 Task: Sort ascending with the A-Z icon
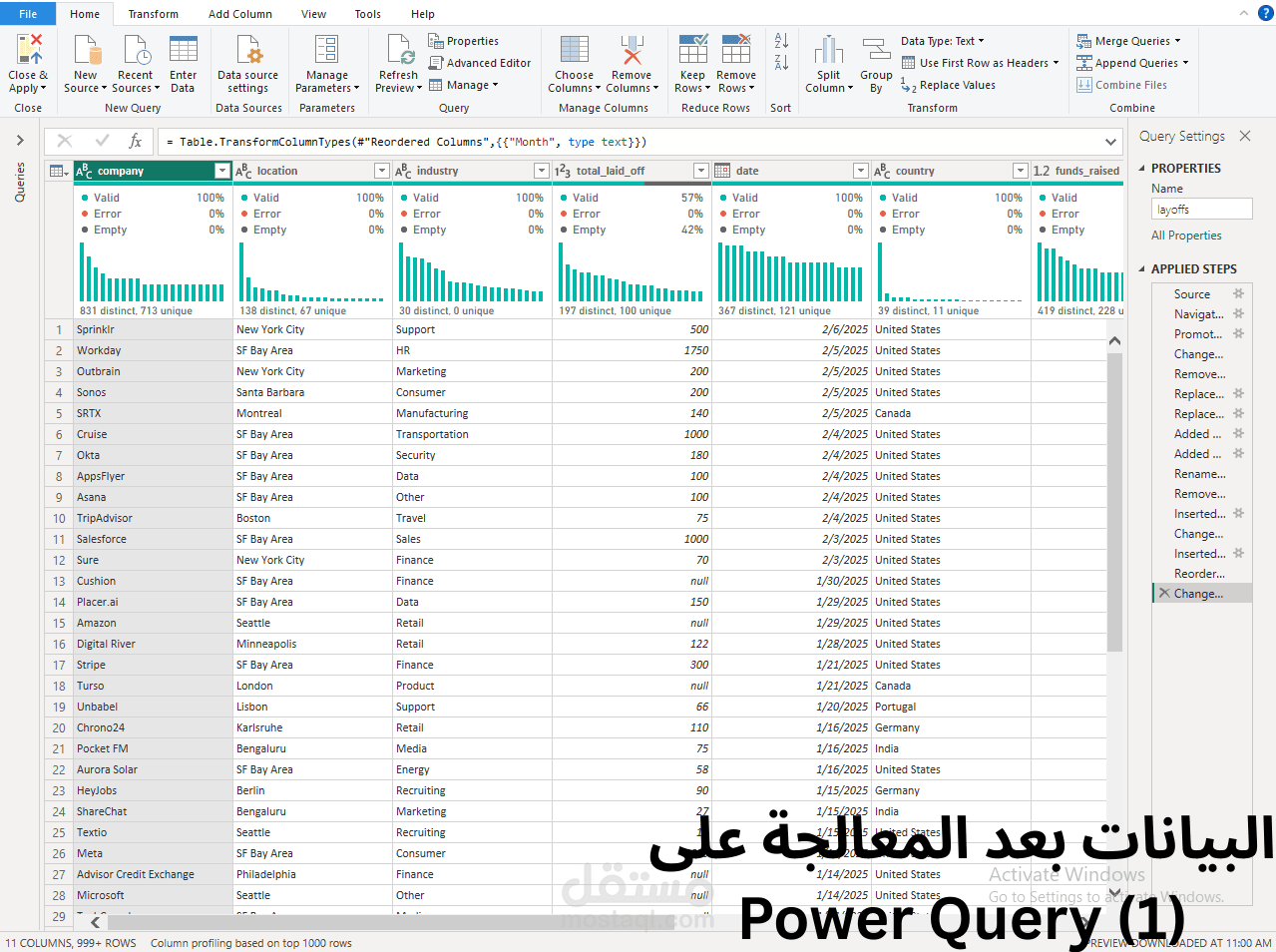(x=781, y=41)
